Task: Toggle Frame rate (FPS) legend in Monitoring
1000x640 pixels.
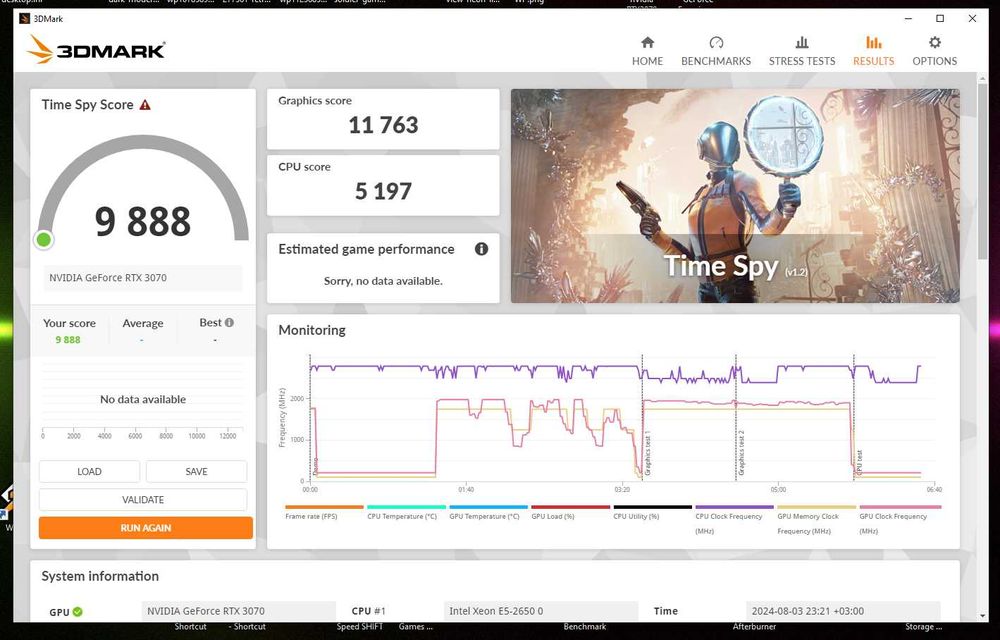Action: click(x=324, y=514)
